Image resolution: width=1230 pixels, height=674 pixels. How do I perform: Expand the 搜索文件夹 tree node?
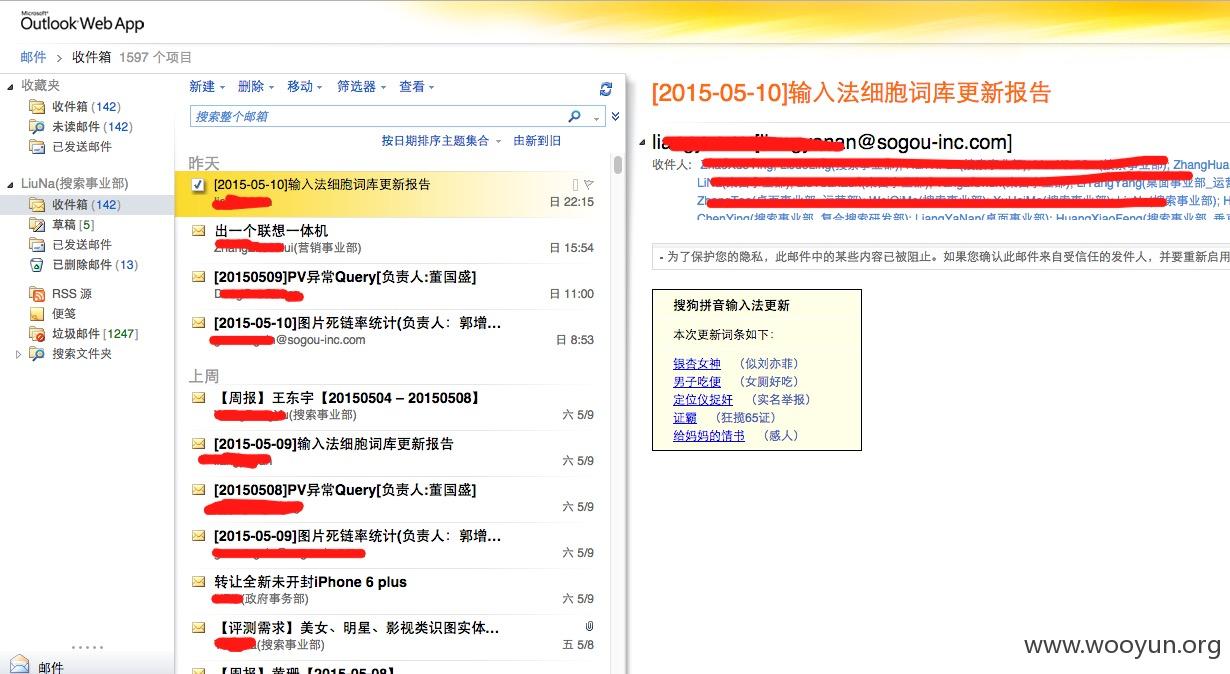(x=19, y=354)
